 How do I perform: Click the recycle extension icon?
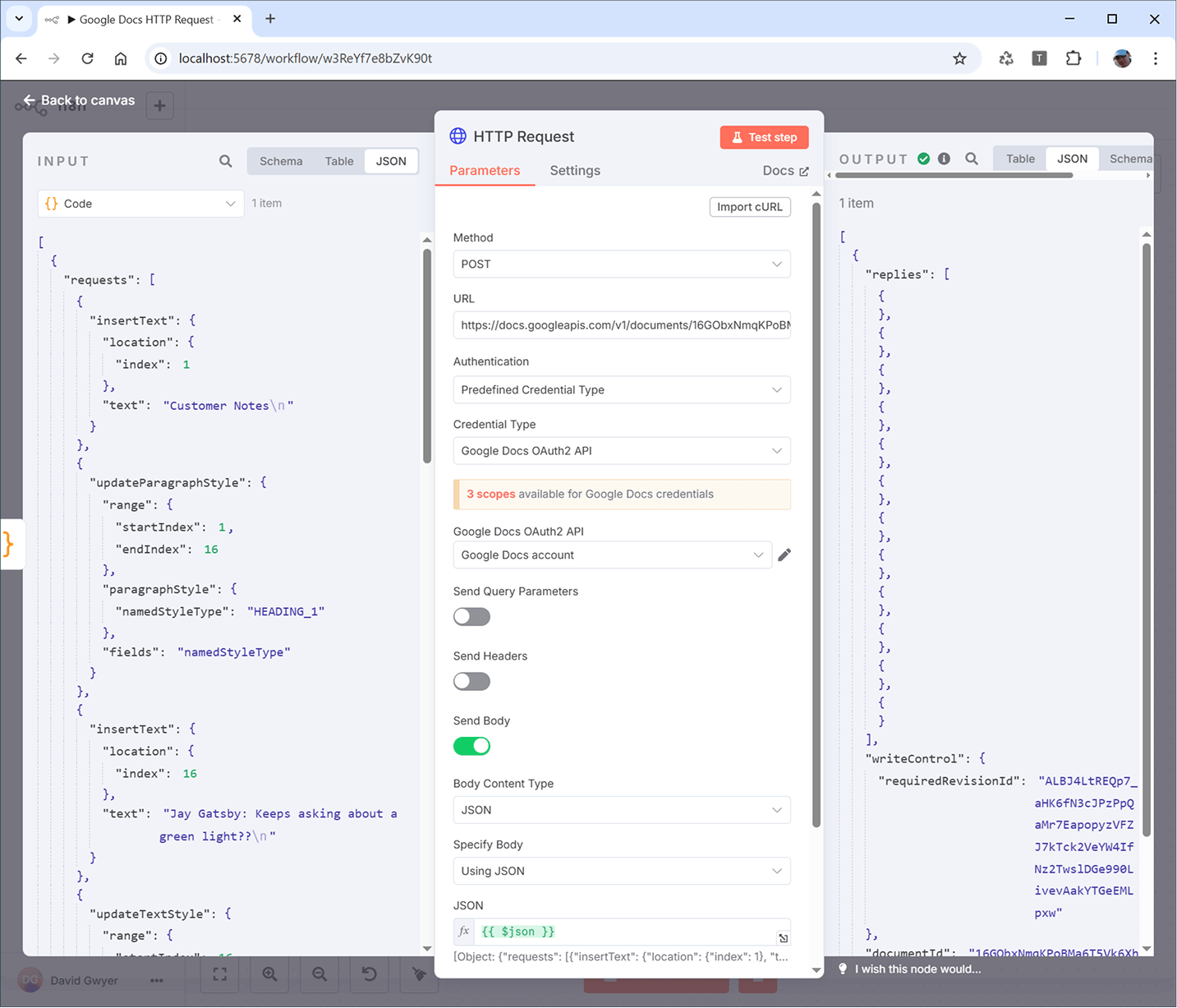tap(1006, 58)
